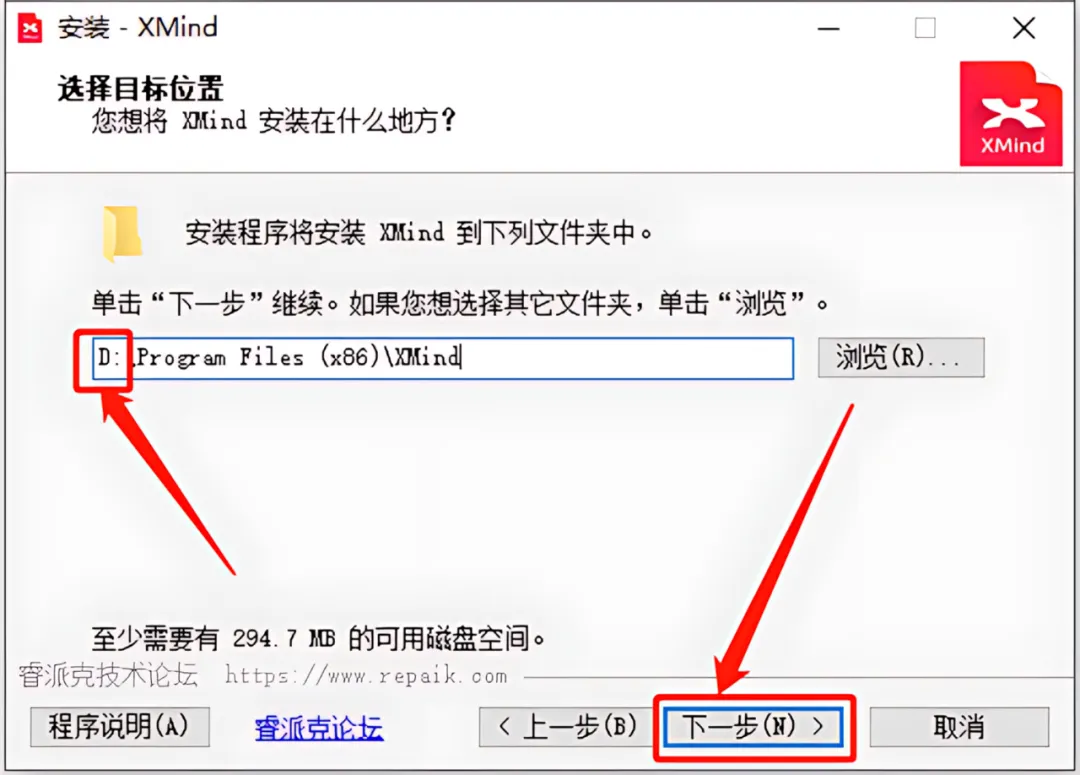Open the 程序说明(A) program notes

pyautogui.click(x=120, y=727)
